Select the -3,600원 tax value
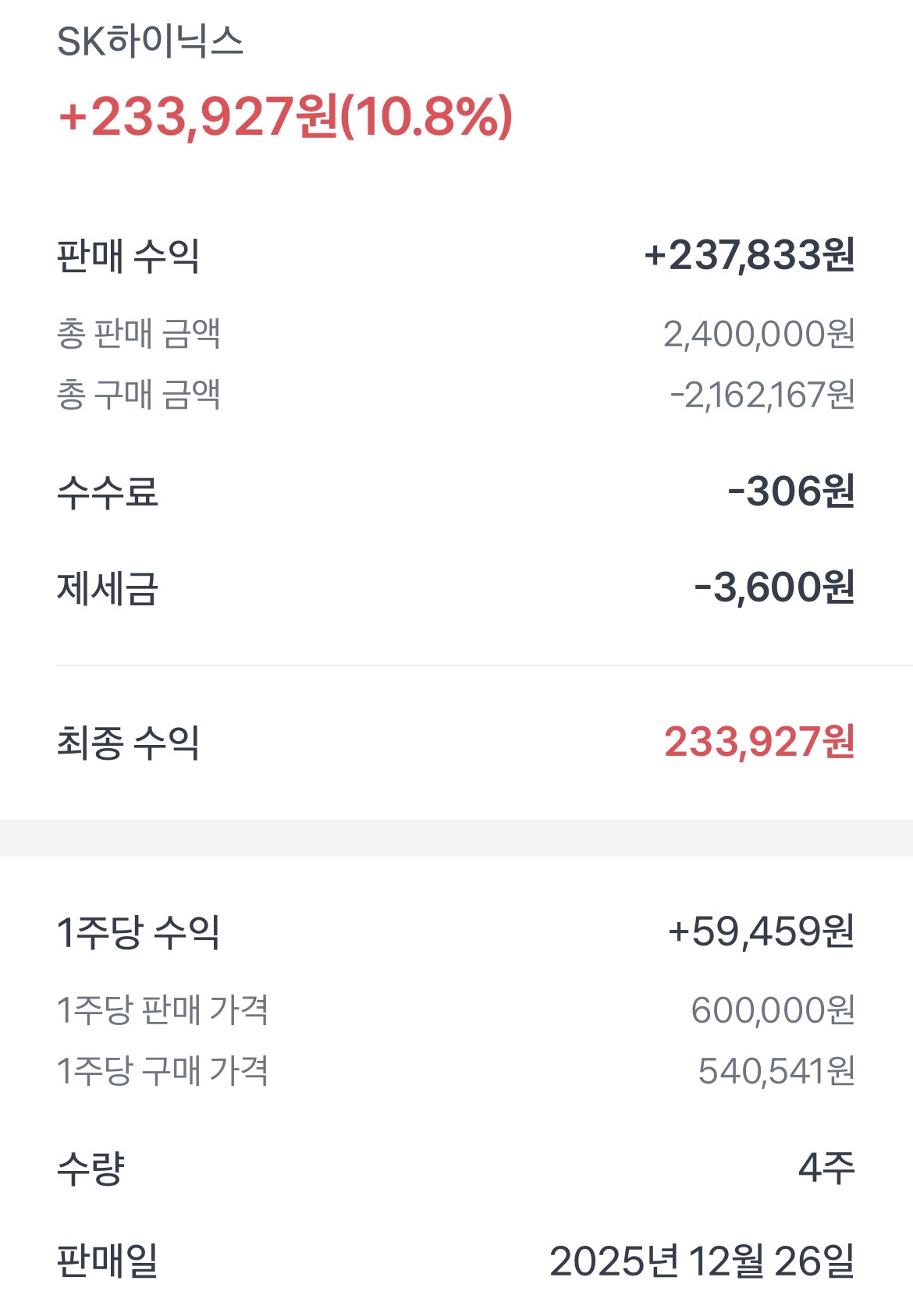The width and height of the screenshot is (913, 1316). coord(775,587)
